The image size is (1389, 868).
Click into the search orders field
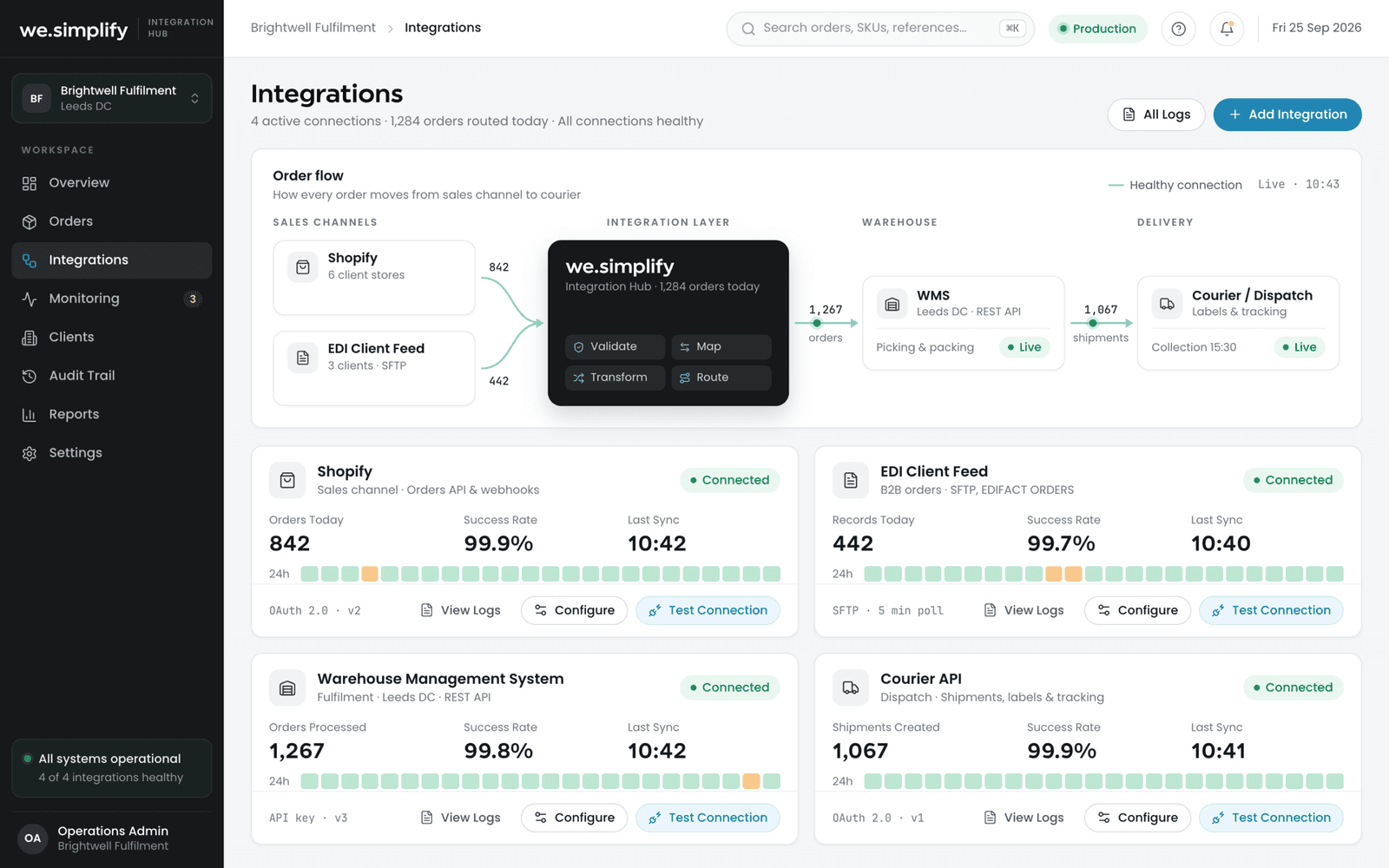[880, 29]
